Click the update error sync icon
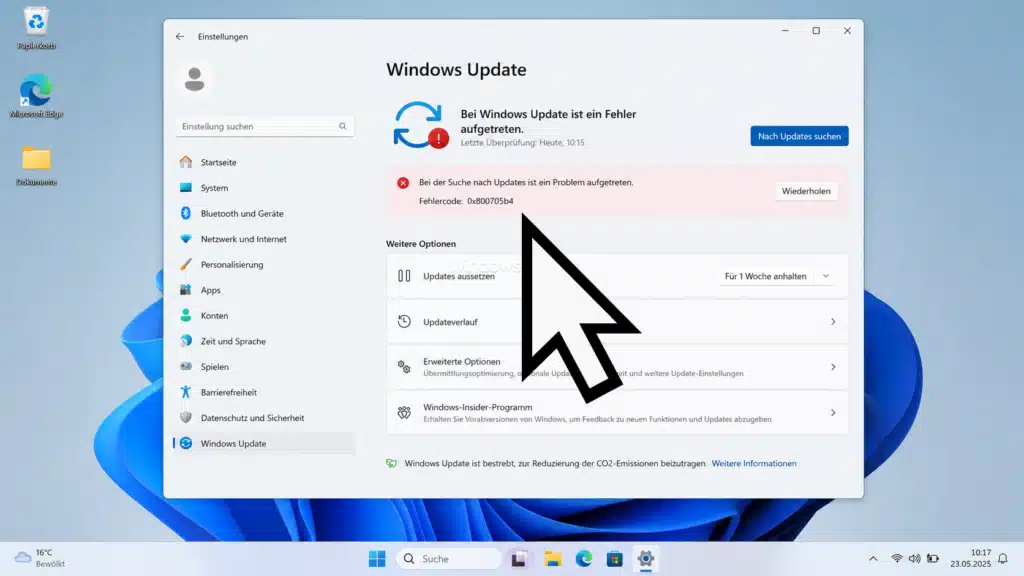This screenshot has width=1024, height=576. point(421,125)
